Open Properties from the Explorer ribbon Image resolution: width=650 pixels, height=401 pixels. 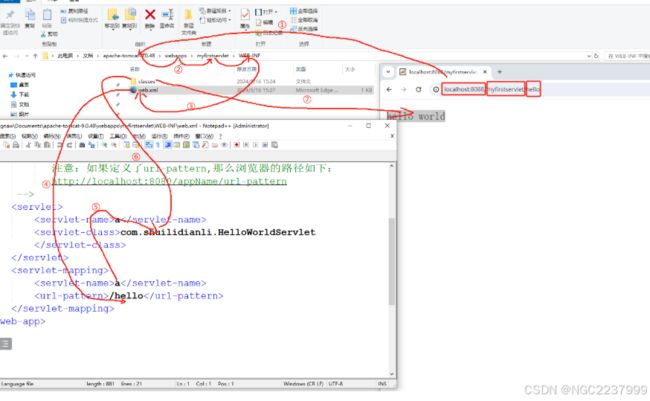point(245,19)
